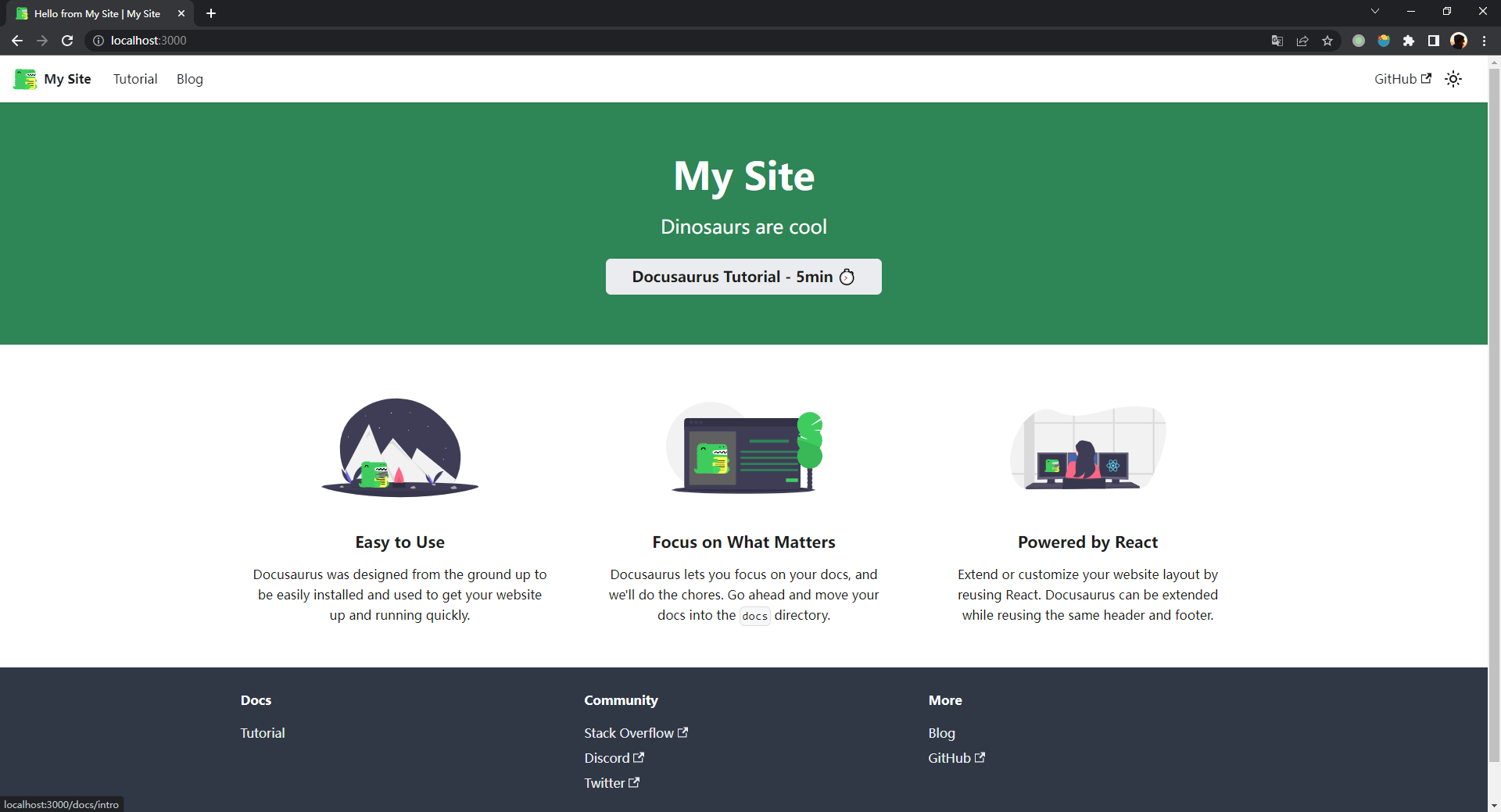Open the Tutorial link in footer Docs

(x=263, y=733)
